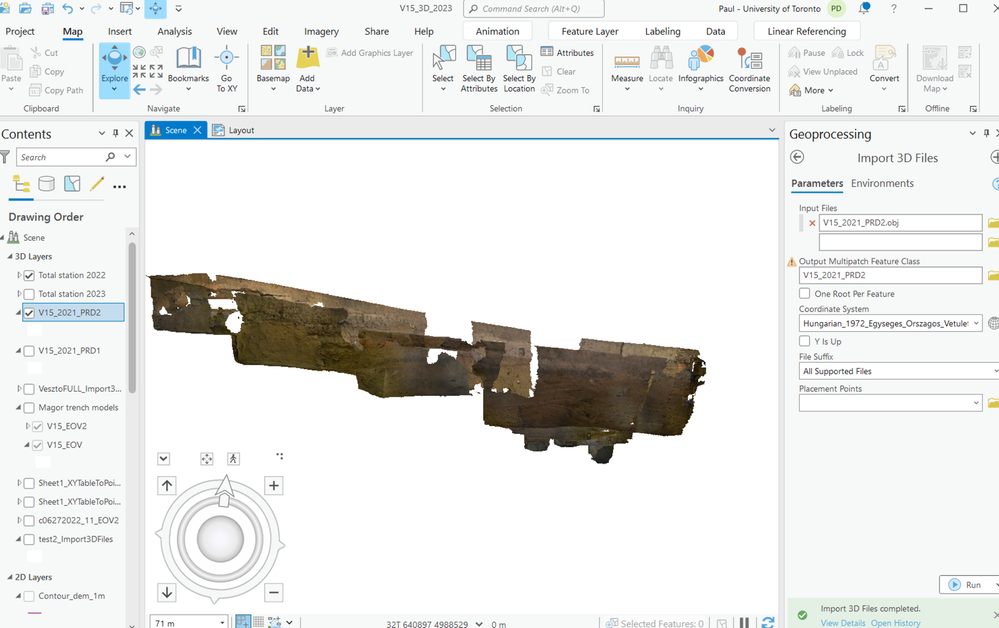
Task: Open Select By Attributes
Action: click(x=478, y=68)
